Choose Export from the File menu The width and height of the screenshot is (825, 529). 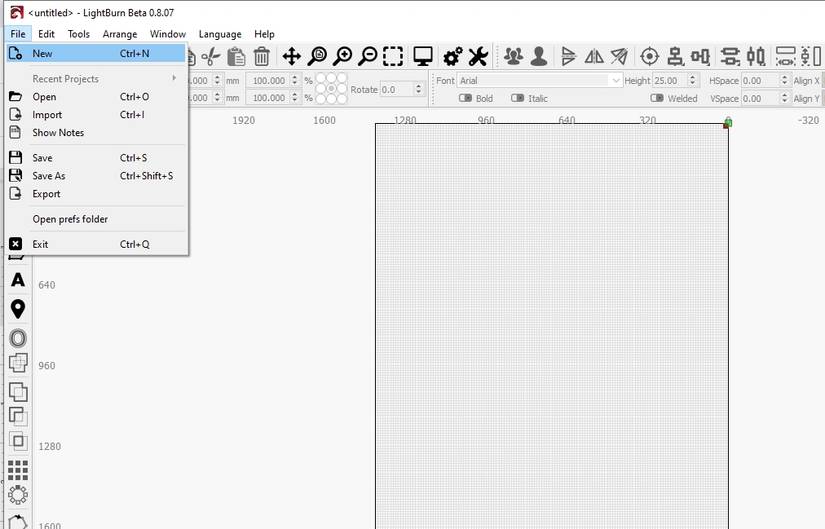coord(96,194)
